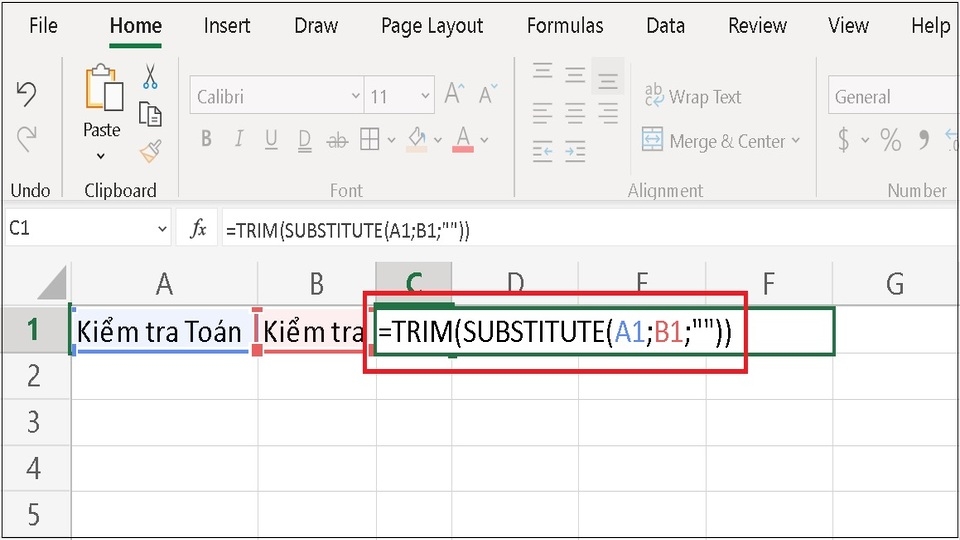Switch to Review tab

point(757,26)
